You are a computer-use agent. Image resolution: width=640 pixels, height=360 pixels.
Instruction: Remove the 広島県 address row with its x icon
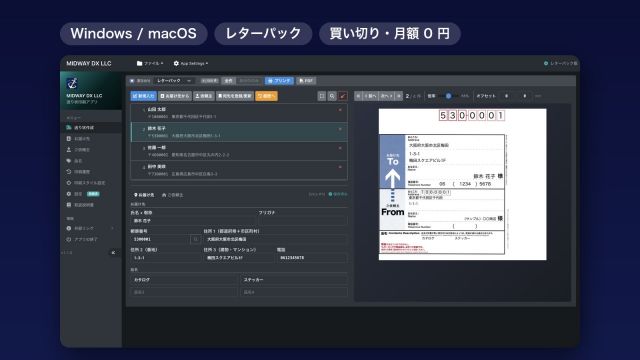click(x=340, y=167)
